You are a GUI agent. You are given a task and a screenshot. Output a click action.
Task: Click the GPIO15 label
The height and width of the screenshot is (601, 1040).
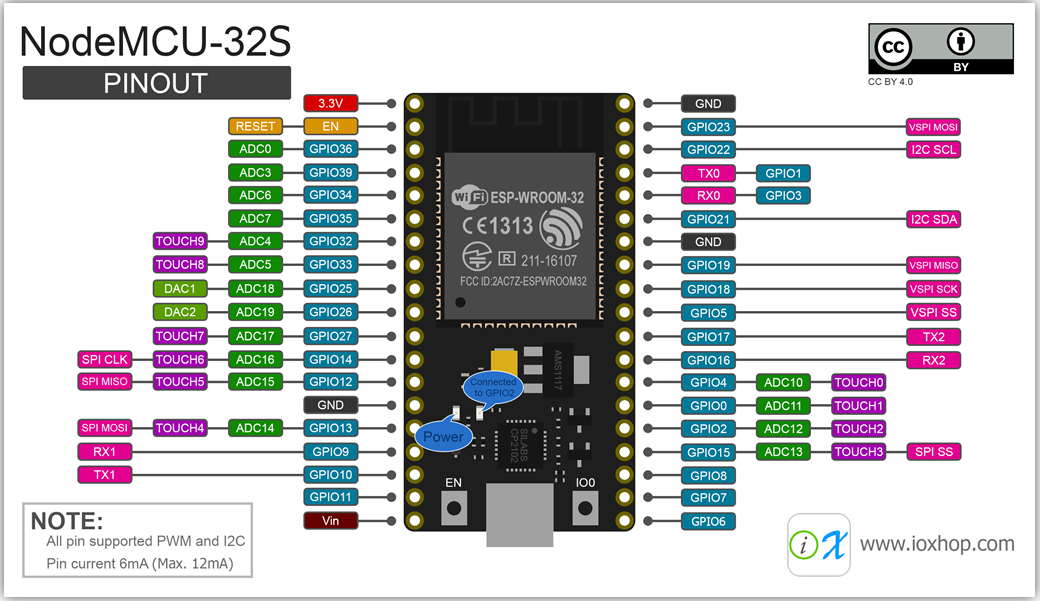[708, 452]
